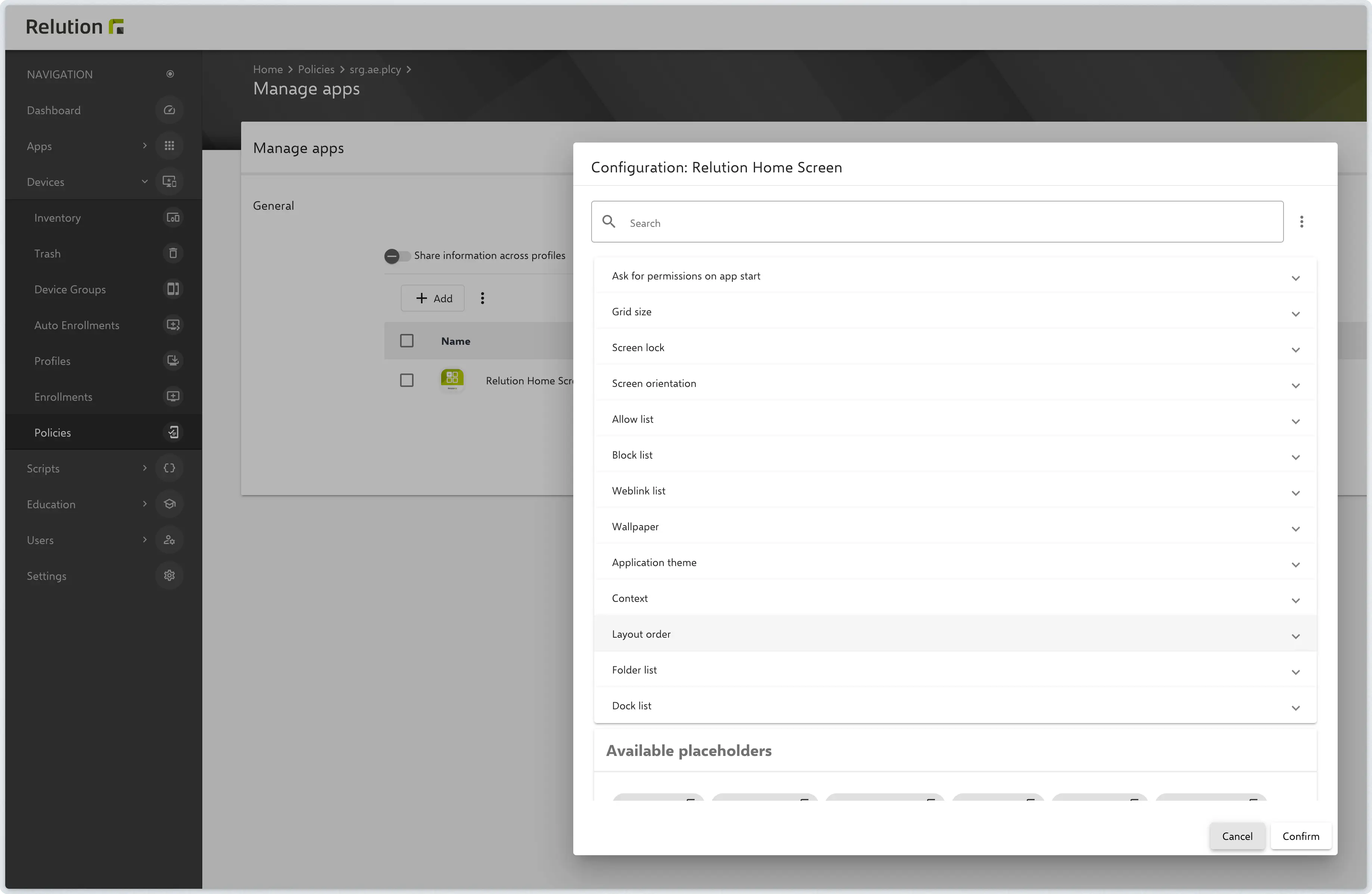
Task: Click the Cancel button
Action: 1237,836
